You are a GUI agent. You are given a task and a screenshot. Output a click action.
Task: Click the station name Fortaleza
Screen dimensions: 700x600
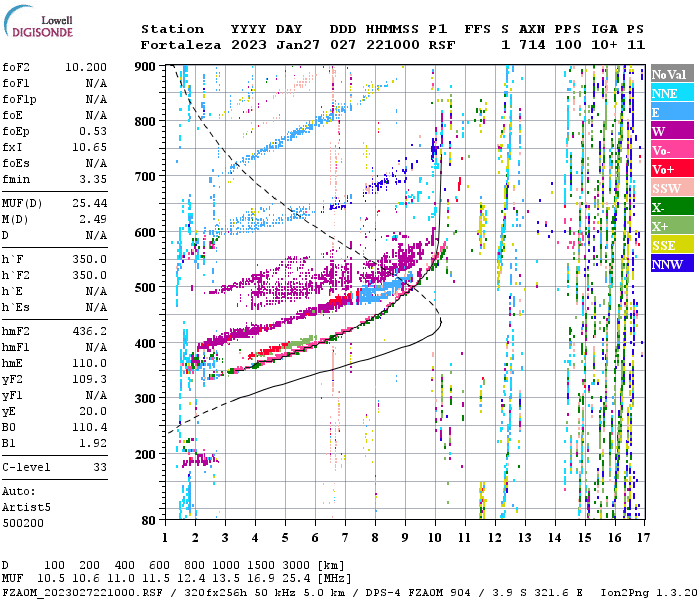click(181, 45)
